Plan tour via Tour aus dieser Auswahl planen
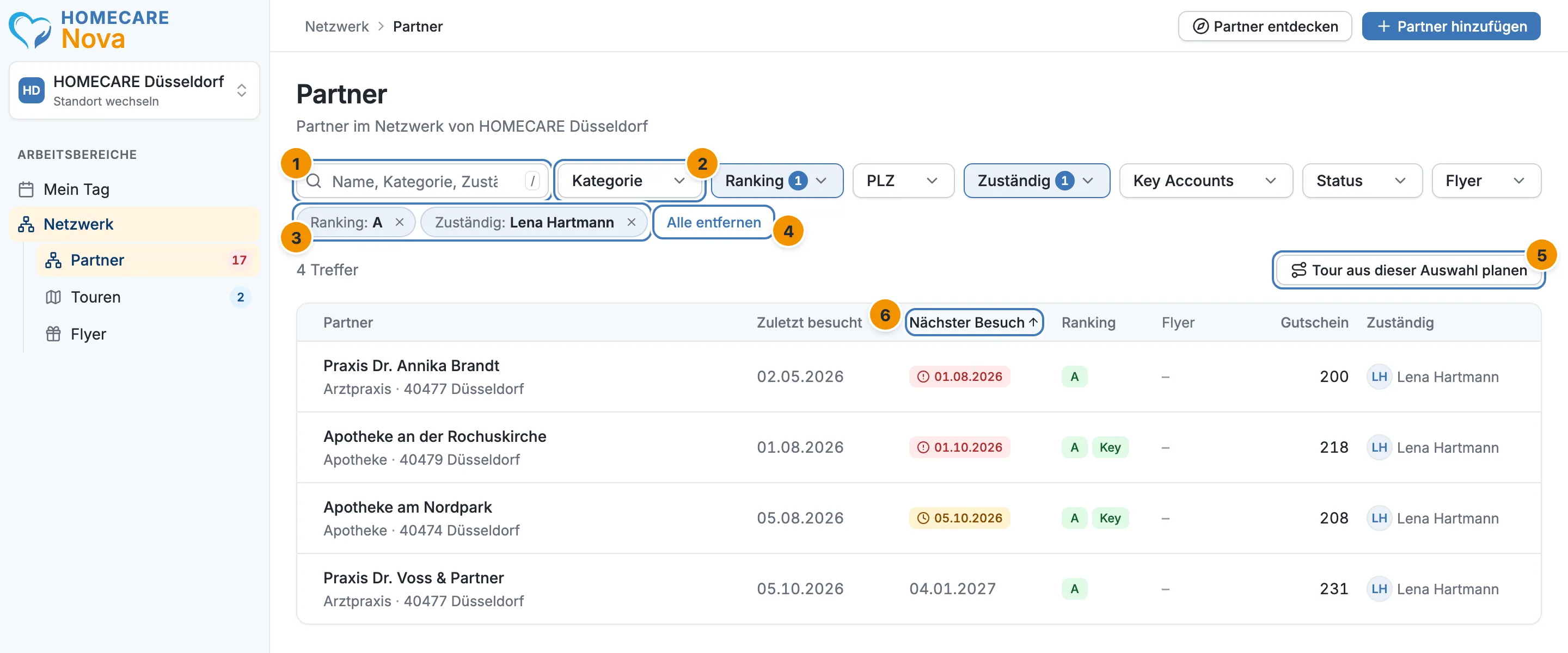Image resolution: width=1568 pixels, height=653 pixels. 1408,269
